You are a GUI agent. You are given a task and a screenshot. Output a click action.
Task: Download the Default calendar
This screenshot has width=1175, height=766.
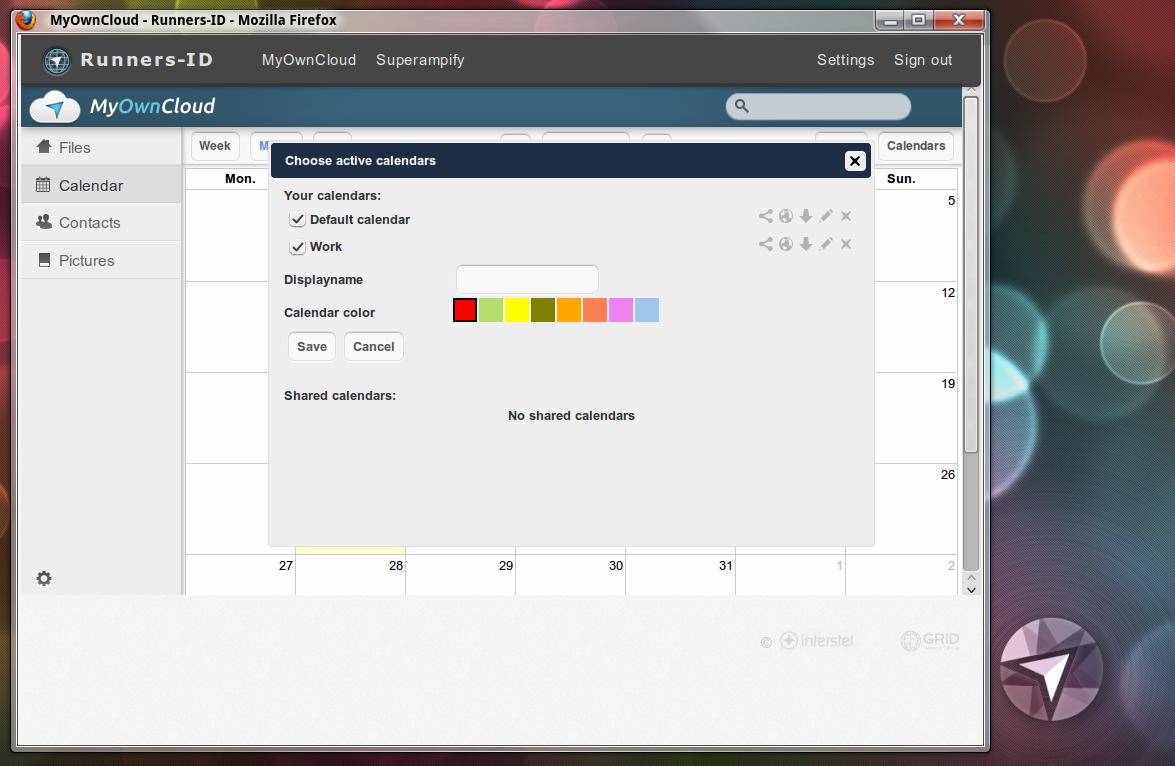[x=806, y=217]
